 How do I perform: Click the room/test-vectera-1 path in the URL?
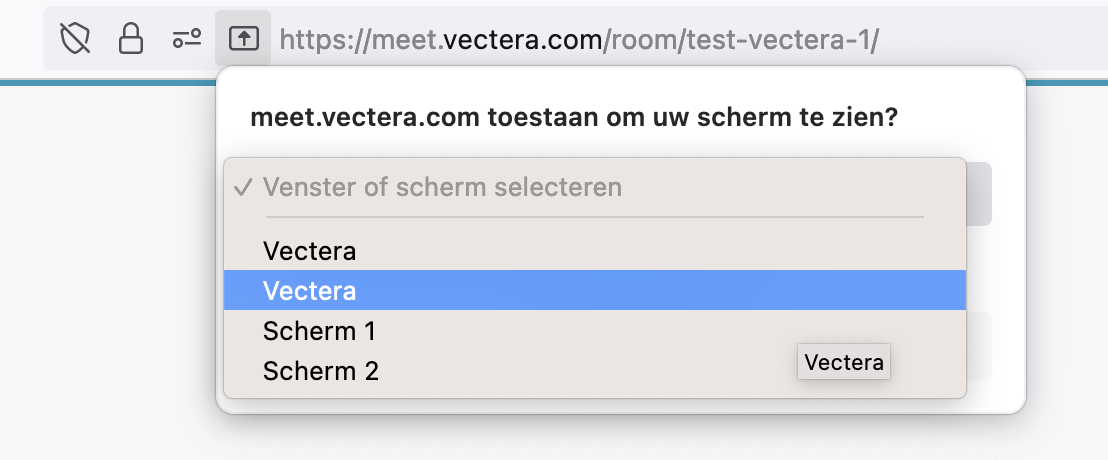pos(743,40)
